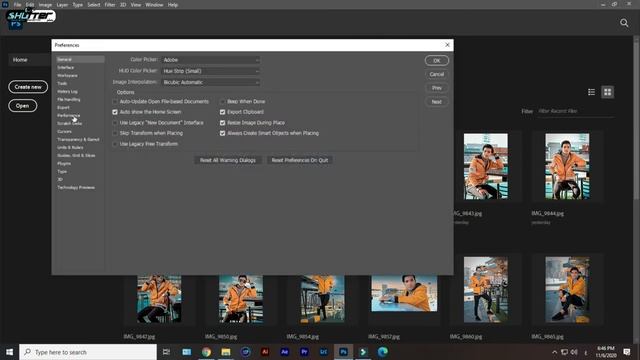Viewport: 640px width, 360px height.
Task: Click the Open button on Home screen
Action: click(22, 106)
